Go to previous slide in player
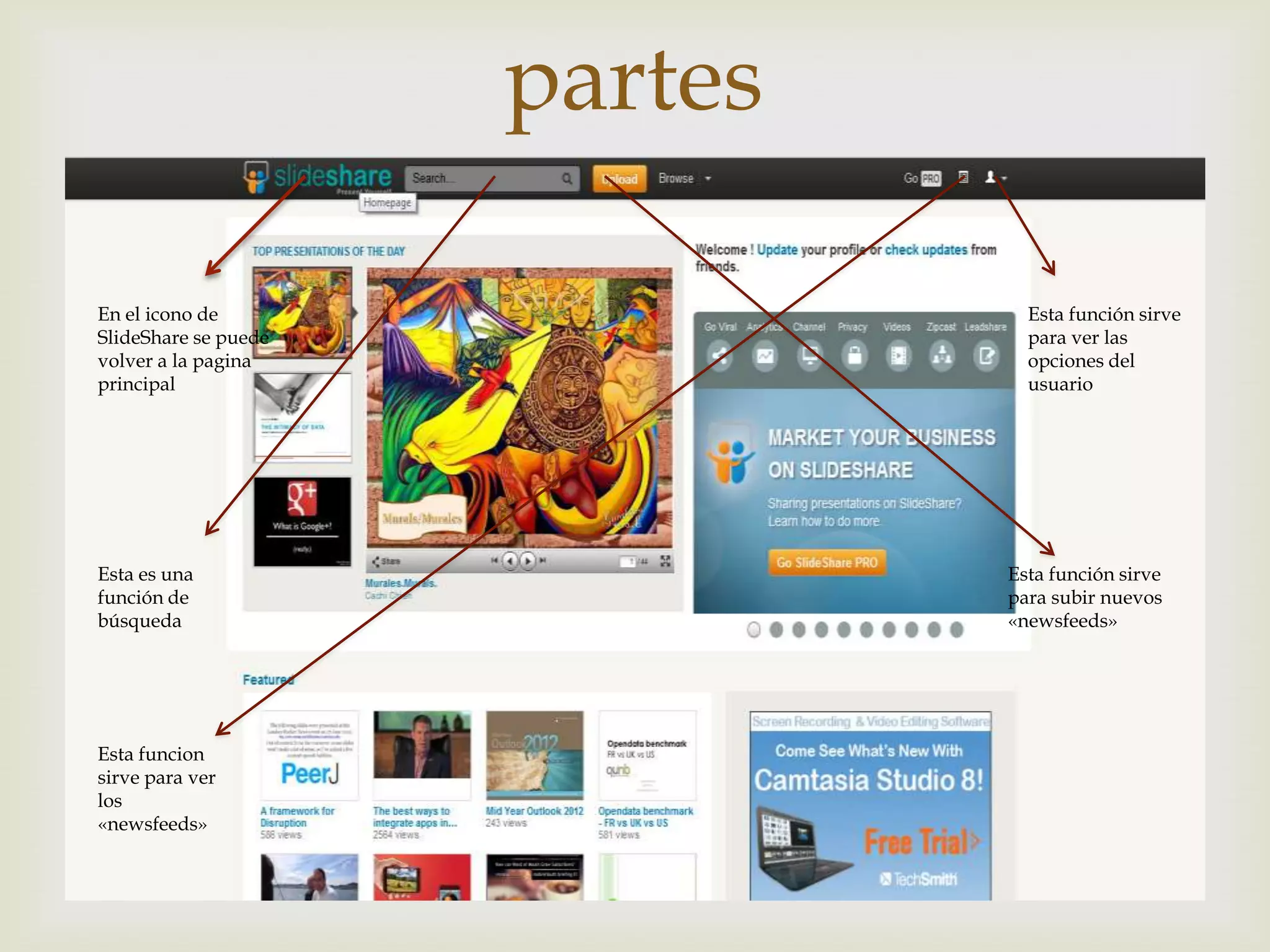Viewport: 1270px width, 952px height. [510, 561]
